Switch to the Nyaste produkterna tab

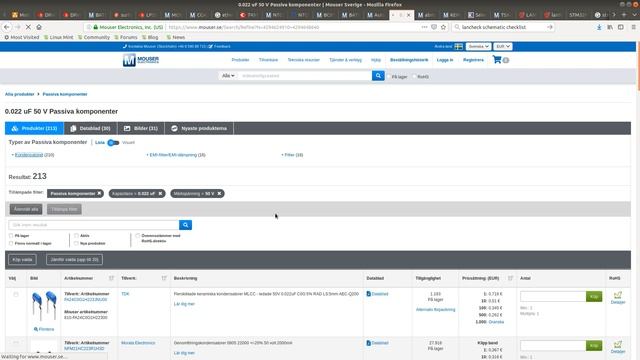pos(199,128)
